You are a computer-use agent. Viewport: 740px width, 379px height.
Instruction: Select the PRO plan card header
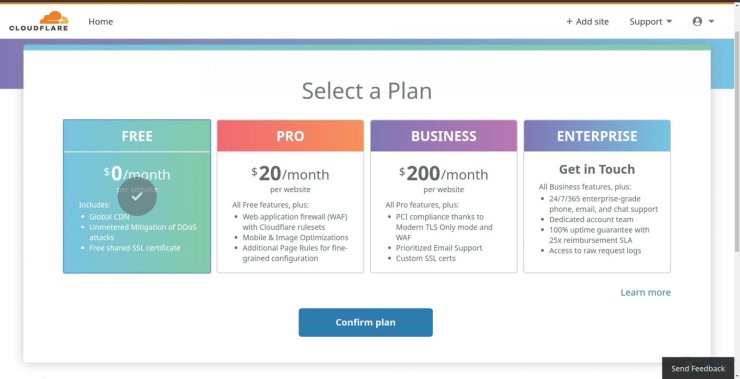click(x=290, y=136)
